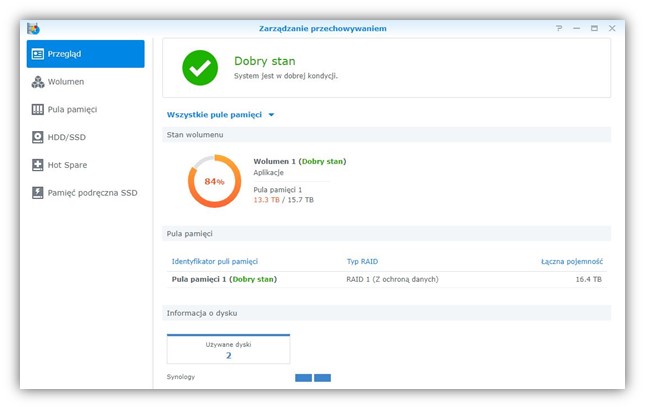Open the Wolumen tab in sidebar
This screenshot has height=409, width=645.
click(x=66, y=82)
